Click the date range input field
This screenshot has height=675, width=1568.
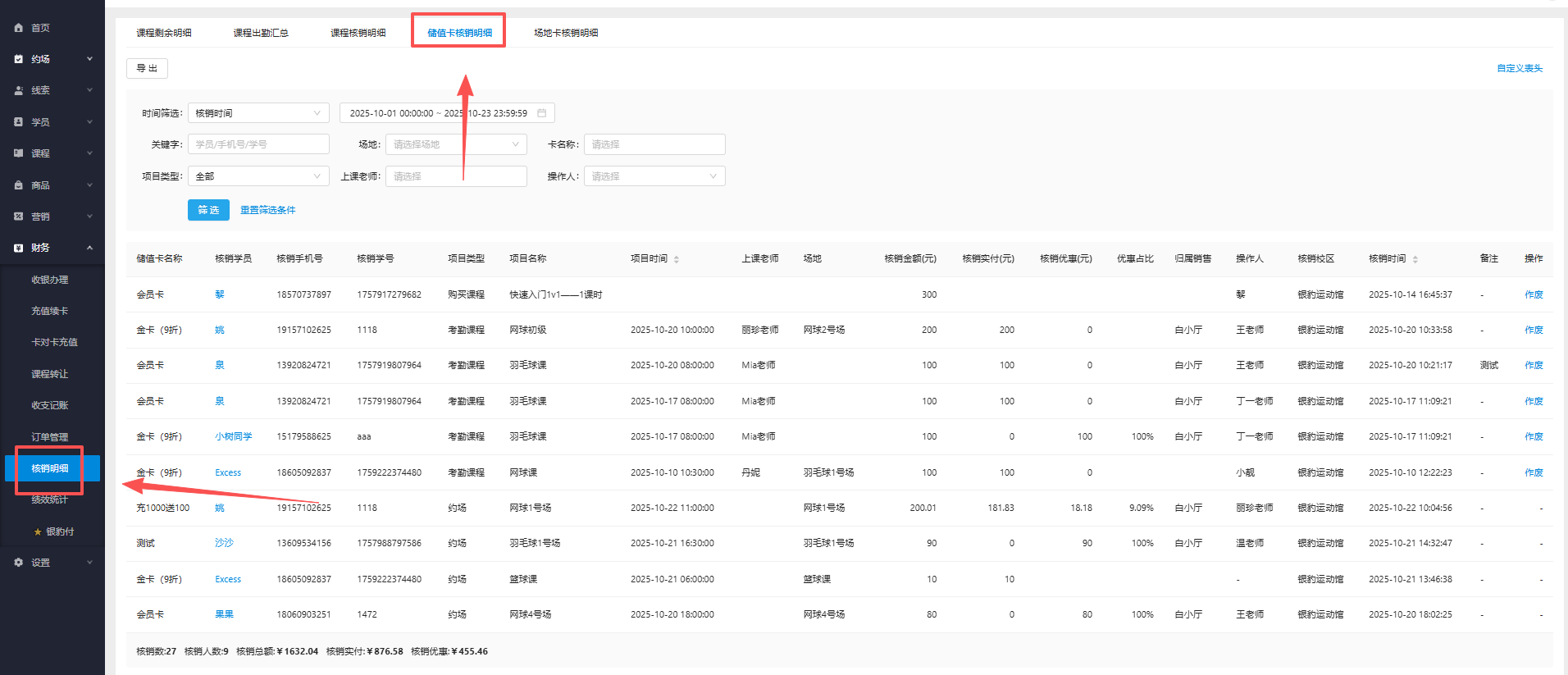coord(447,113)
